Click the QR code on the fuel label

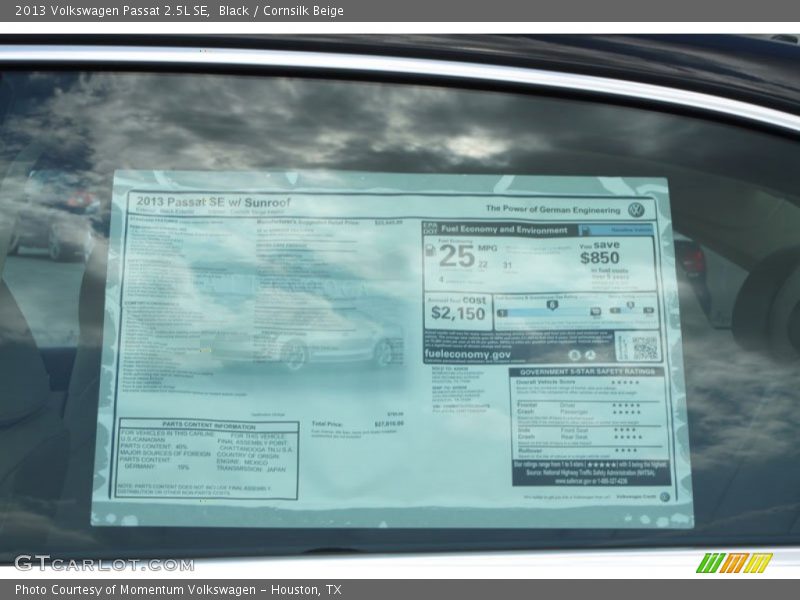(638, 347)
